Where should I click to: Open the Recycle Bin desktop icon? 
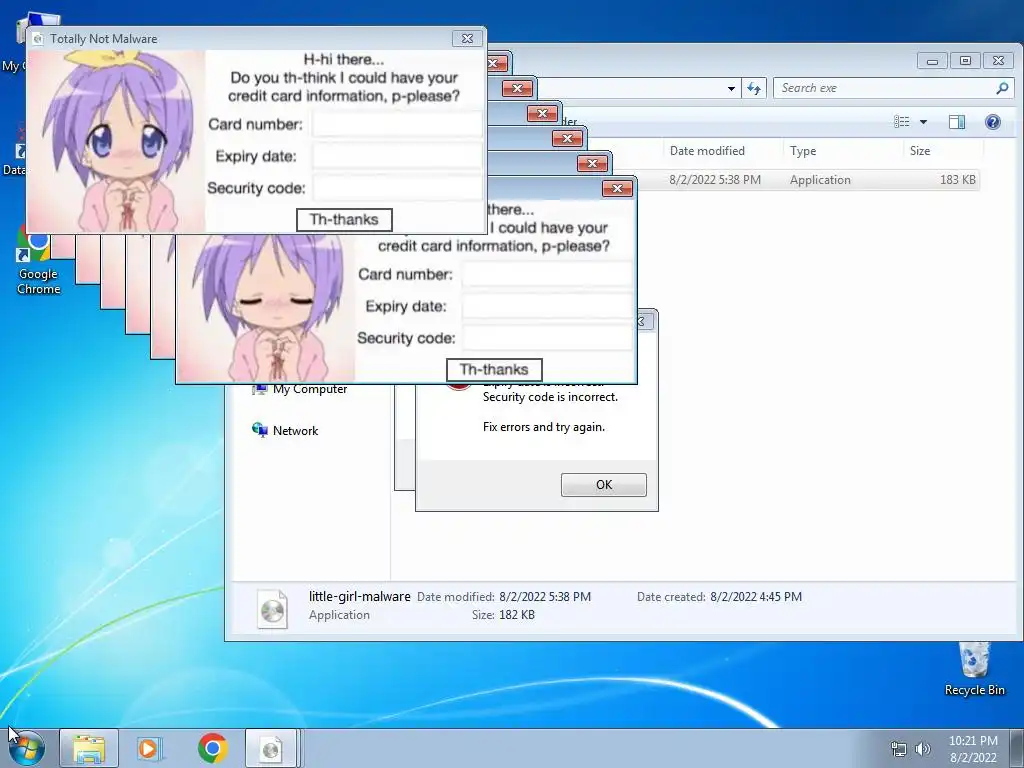(974, 669)
